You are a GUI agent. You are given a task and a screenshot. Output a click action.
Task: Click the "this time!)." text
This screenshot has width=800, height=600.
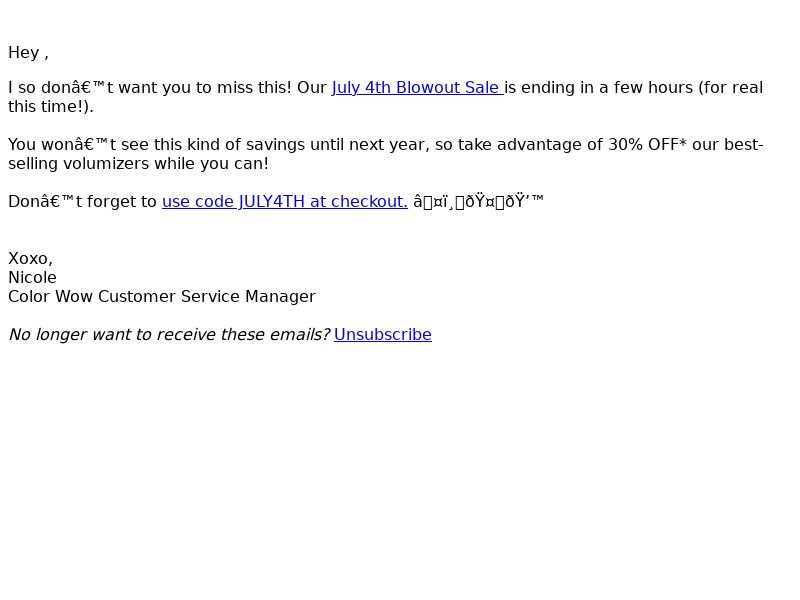(x=51, y=107)
